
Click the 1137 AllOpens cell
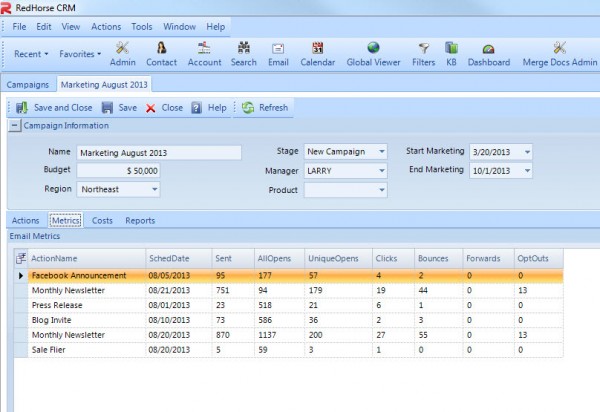pos(279,335)
